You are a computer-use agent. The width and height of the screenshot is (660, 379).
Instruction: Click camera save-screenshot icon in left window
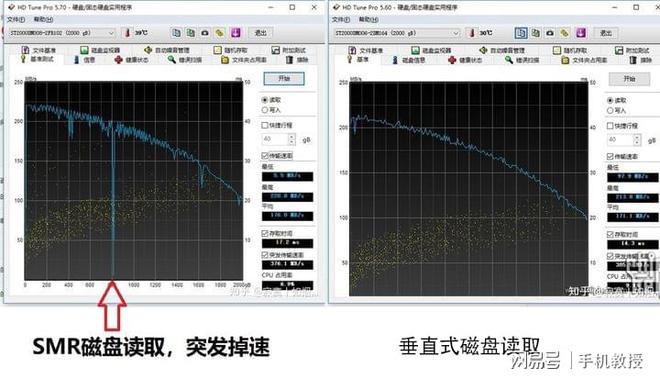tap(205, 33)
